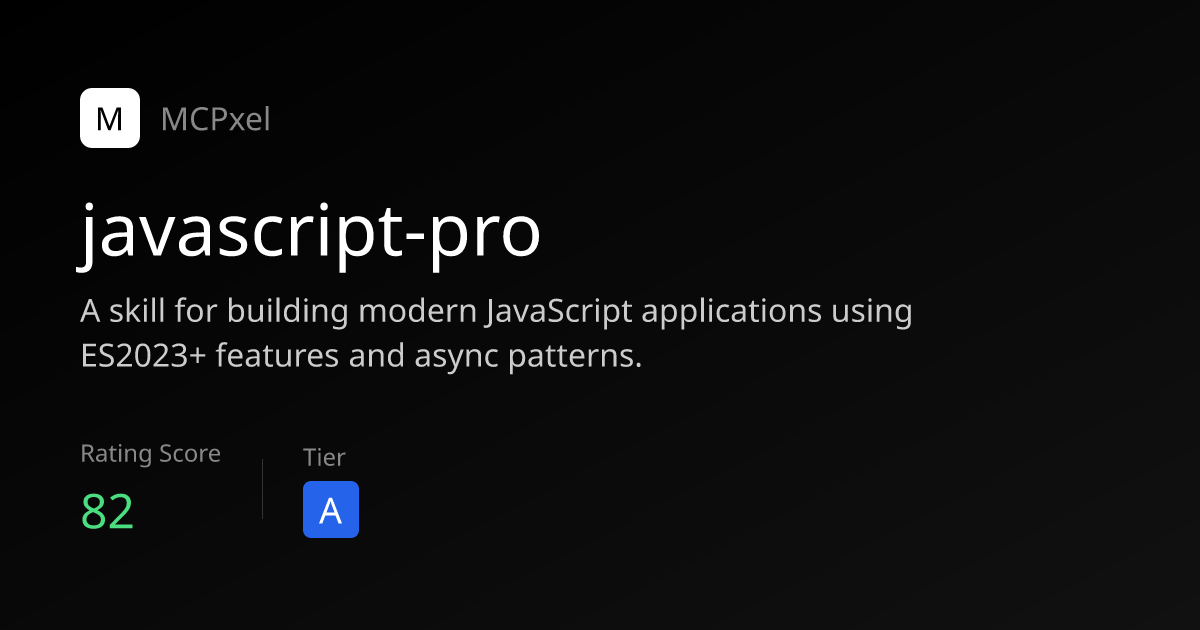Click the Tier label
This screenshot has height=630, width=1200.
coord(324,457)
